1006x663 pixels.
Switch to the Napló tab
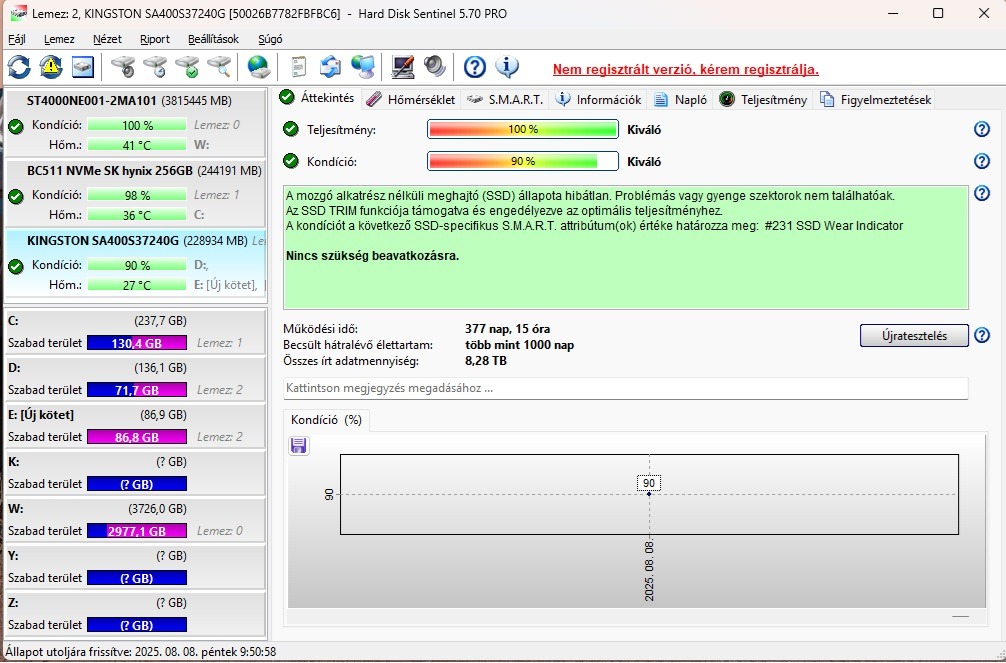pyautogui.click(x=680, y=99)
